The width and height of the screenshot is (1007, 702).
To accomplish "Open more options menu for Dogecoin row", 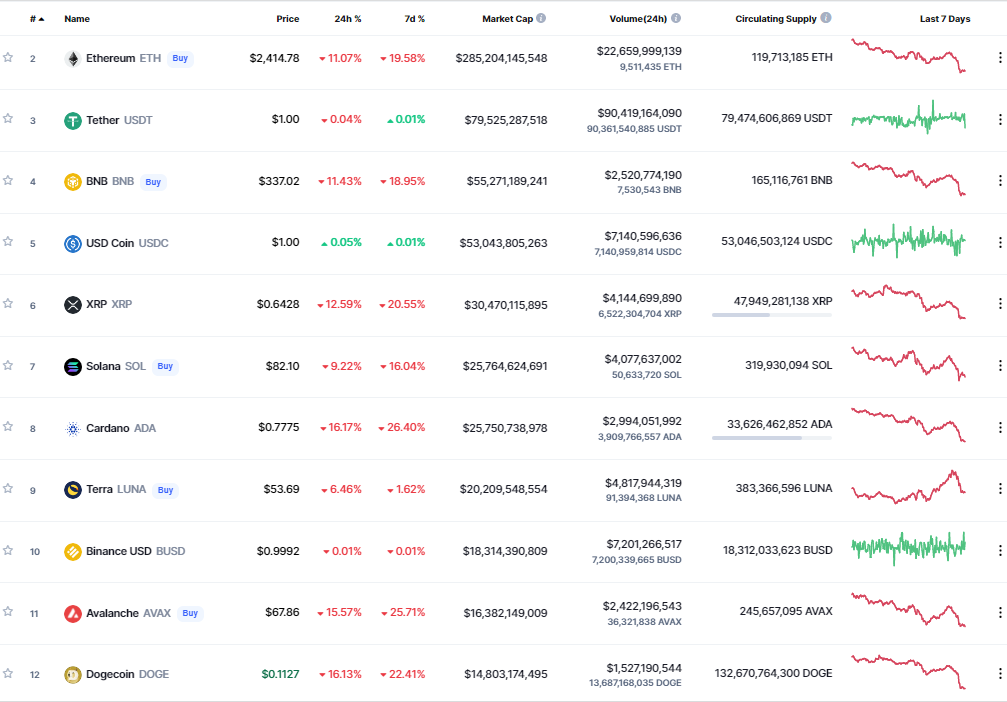I will pos(1000,673).
